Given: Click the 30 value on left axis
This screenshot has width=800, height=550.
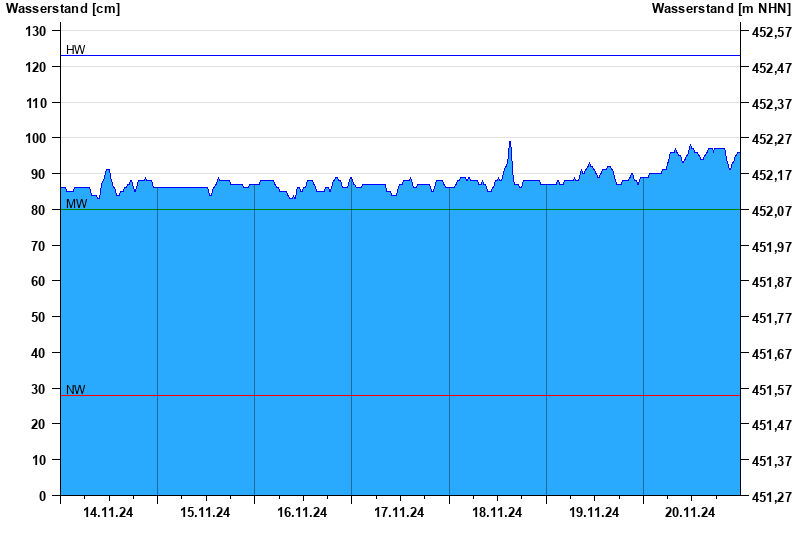Looking at the screenshot, I should point(38,389).
